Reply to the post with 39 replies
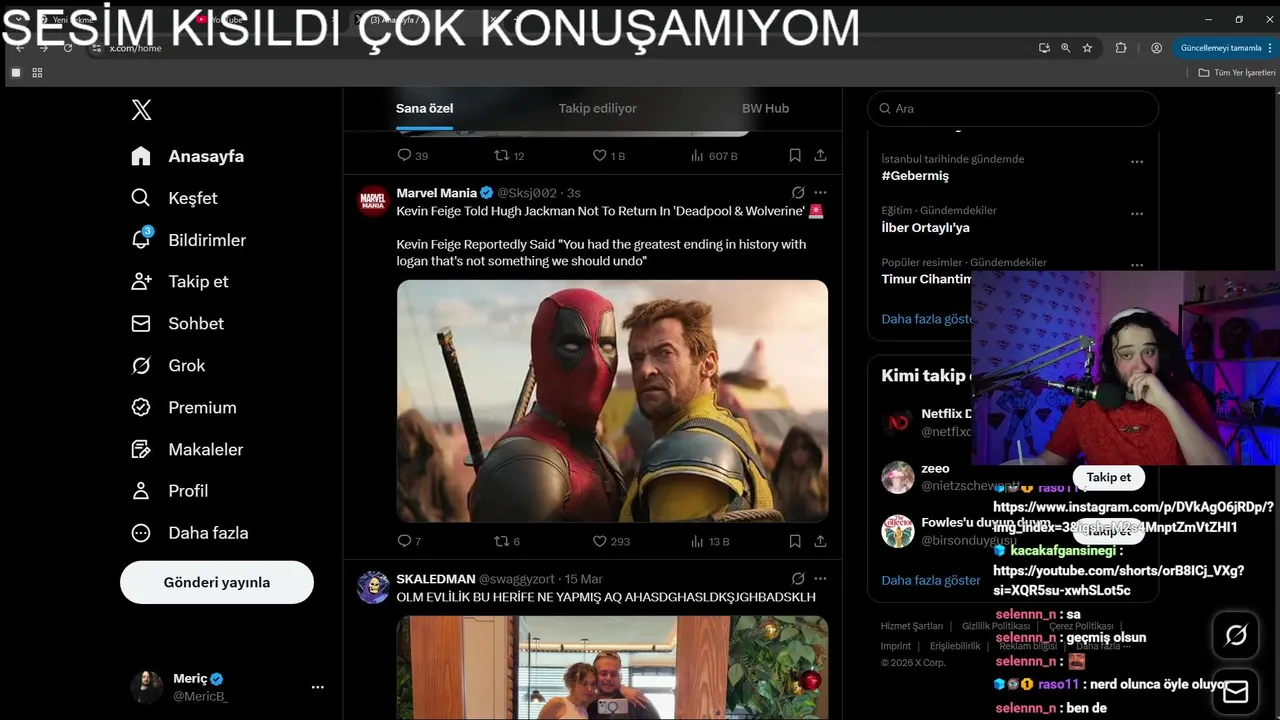This screenshot has width=1280, height=720. point(412,155)
